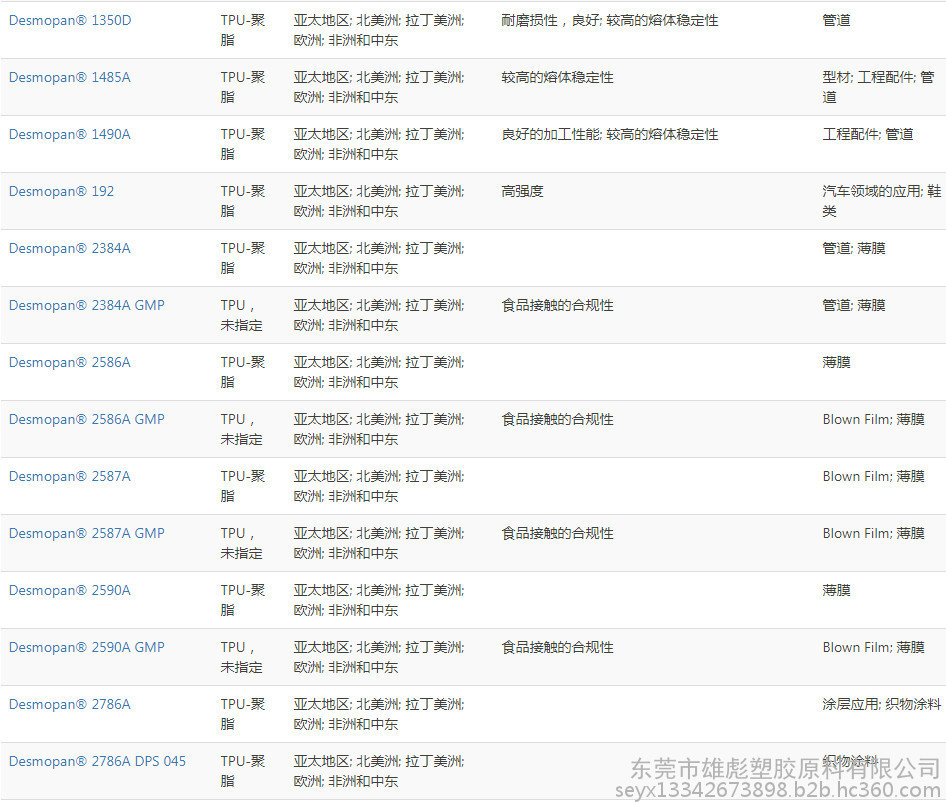This screenshot has height=802, width=946.
Task: Select 'TPU，未指定' type in the 2587A GMP row
Action: click(x=241, y=544)
